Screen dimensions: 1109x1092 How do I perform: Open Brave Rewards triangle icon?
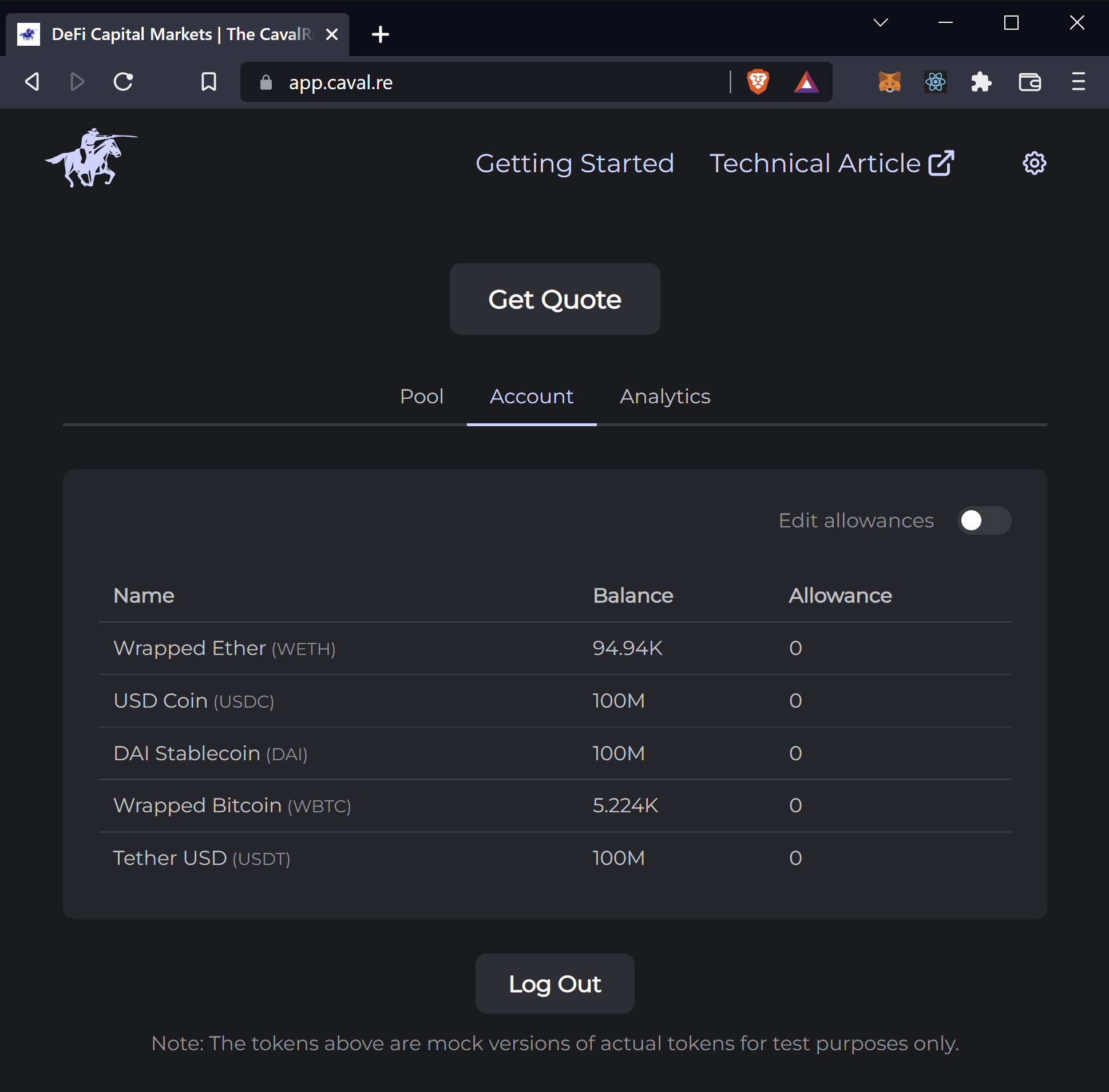coord(806,82)
